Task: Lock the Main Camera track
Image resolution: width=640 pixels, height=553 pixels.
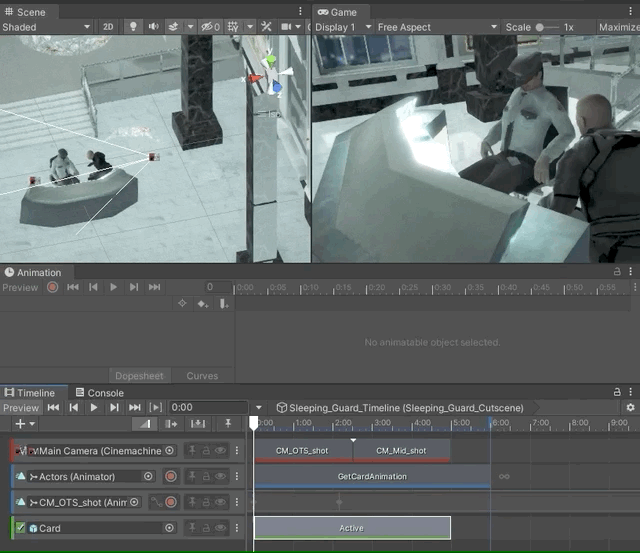Action: tap(206, 451)
